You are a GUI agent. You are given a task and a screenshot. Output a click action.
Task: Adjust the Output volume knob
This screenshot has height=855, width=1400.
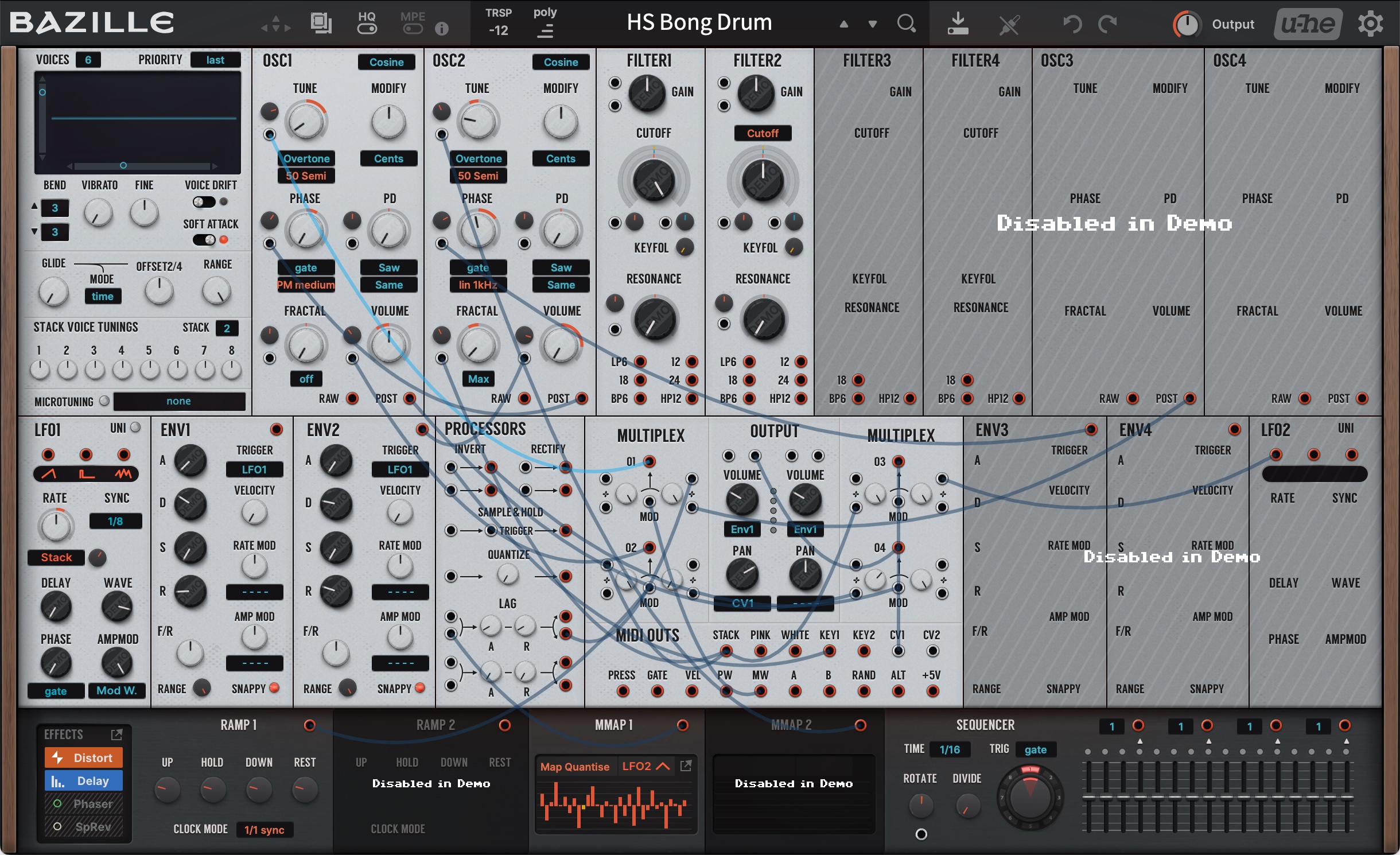[x=1187, y=24]
